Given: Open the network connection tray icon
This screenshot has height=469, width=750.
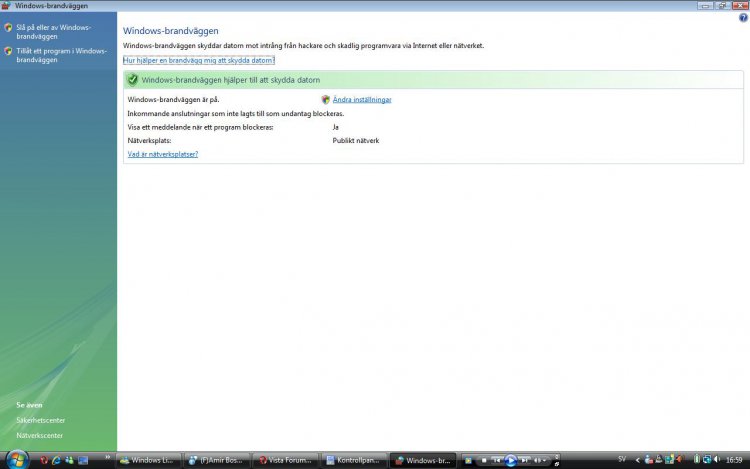Looking at the screenshot, I should pyautogui.click(x=707, y=460).
